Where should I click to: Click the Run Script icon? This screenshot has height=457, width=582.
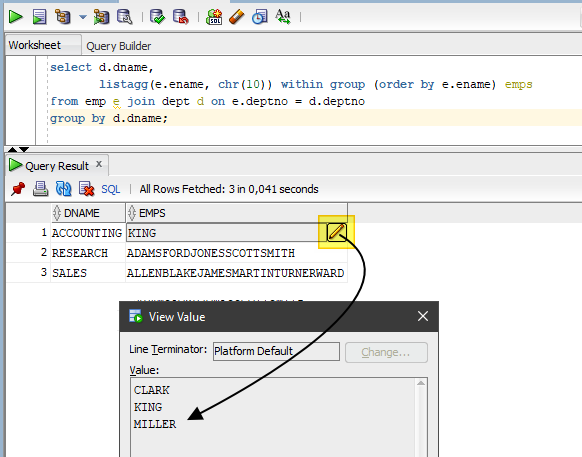click(39, 17)
